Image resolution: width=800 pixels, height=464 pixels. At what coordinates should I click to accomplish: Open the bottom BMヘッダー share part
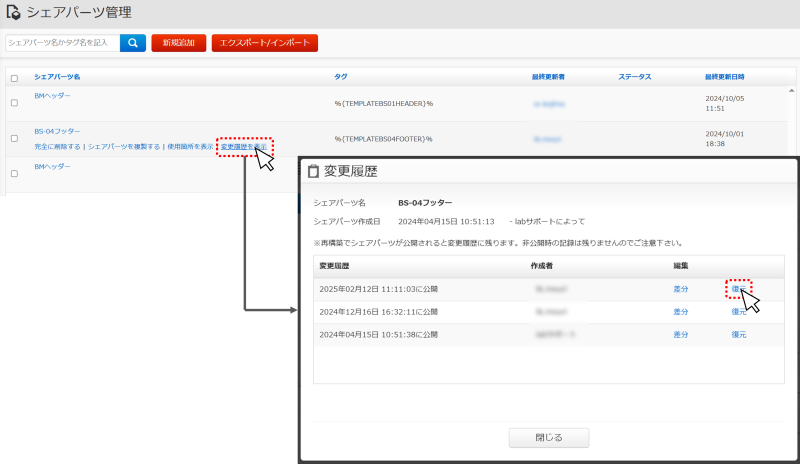pyautogui.click(x=52, y=166)
